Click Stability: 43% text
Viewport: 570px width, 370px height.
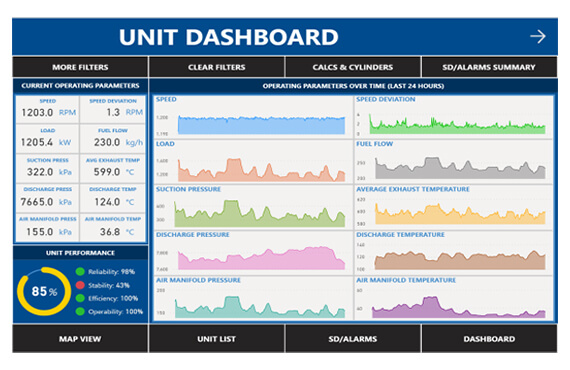[x=109, y=285]
